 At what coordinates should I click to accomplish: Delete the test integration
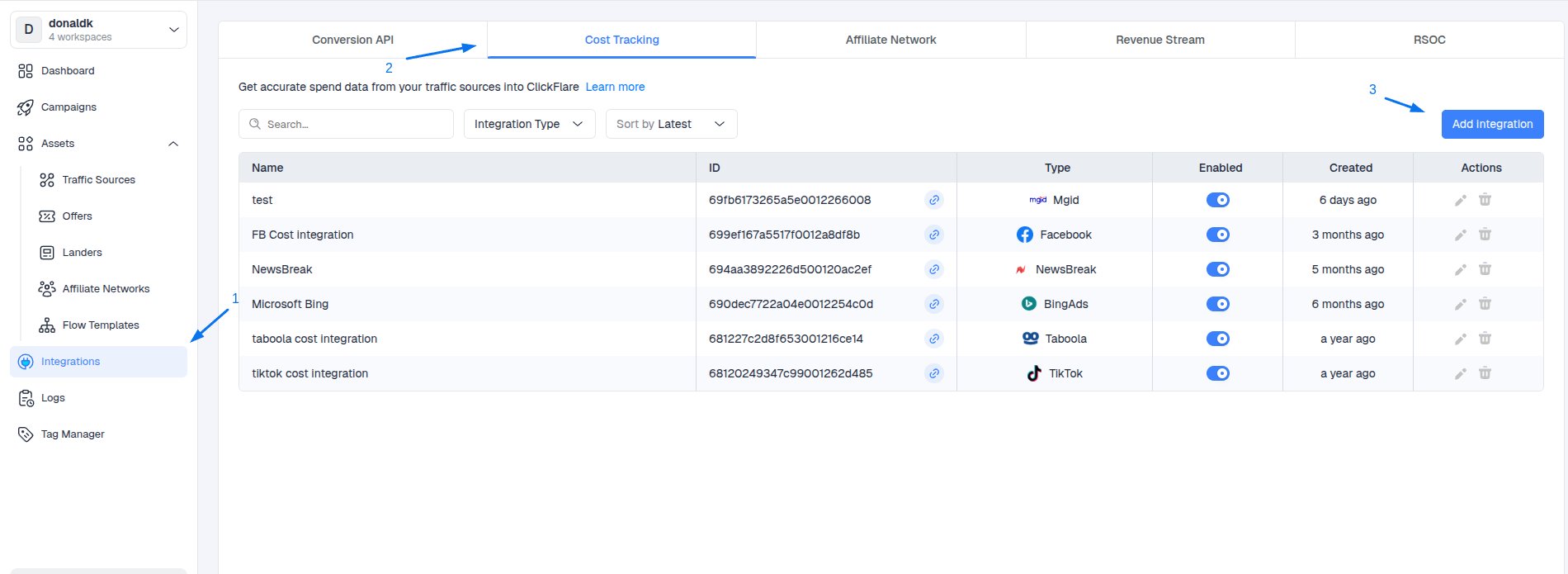pos(1485,200)
